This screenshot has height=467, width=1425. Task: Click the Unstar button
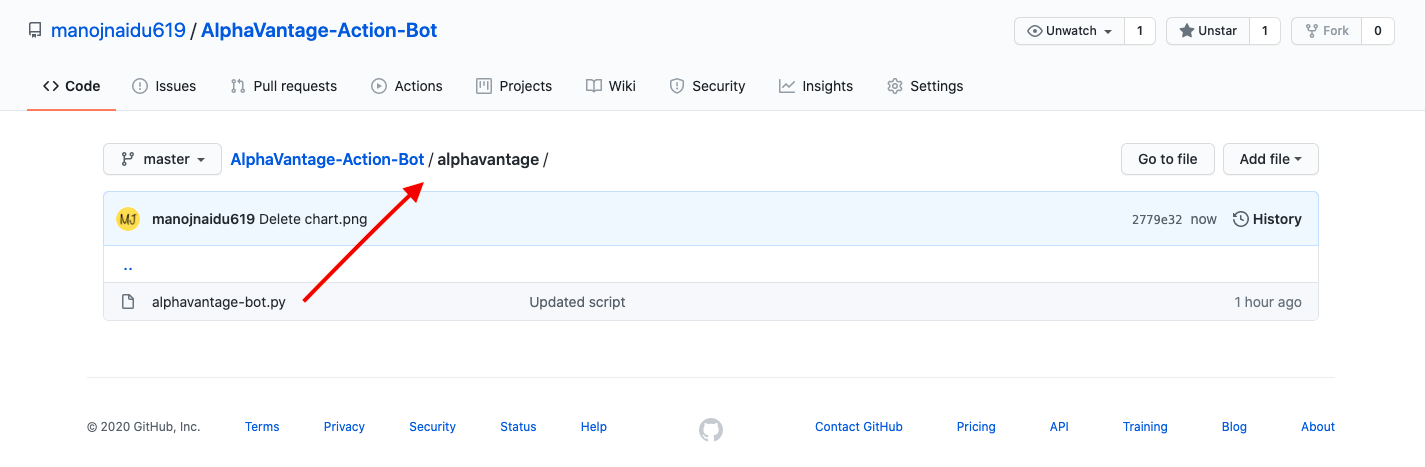coord(1208,31)
